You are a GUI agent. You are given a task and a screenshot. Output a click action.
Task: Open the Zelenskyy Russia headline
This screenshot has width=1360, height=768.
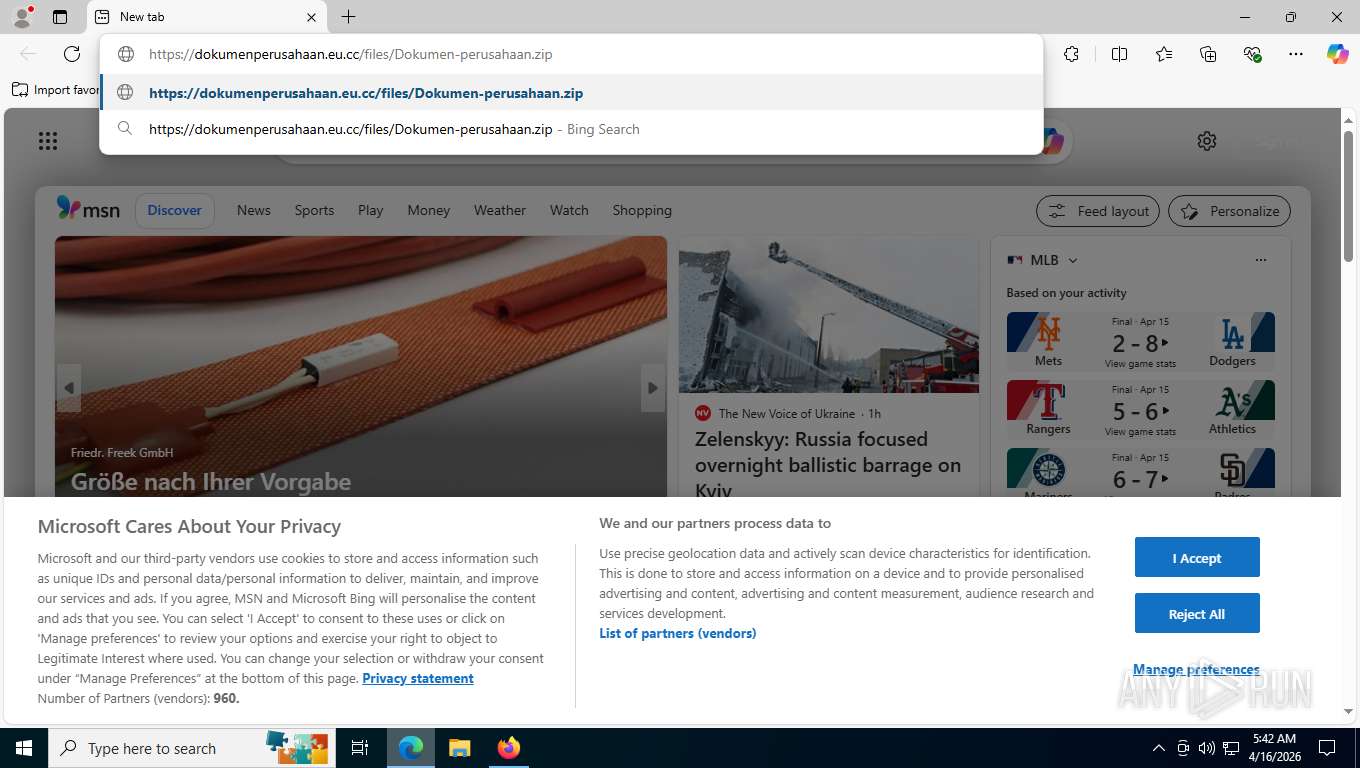(828, 465)
